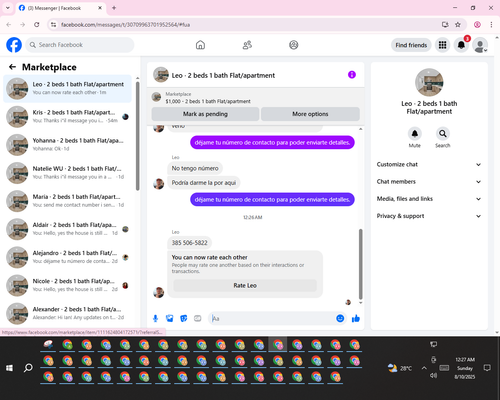Open Aldair 2 beds conversation

pos(67,229)
